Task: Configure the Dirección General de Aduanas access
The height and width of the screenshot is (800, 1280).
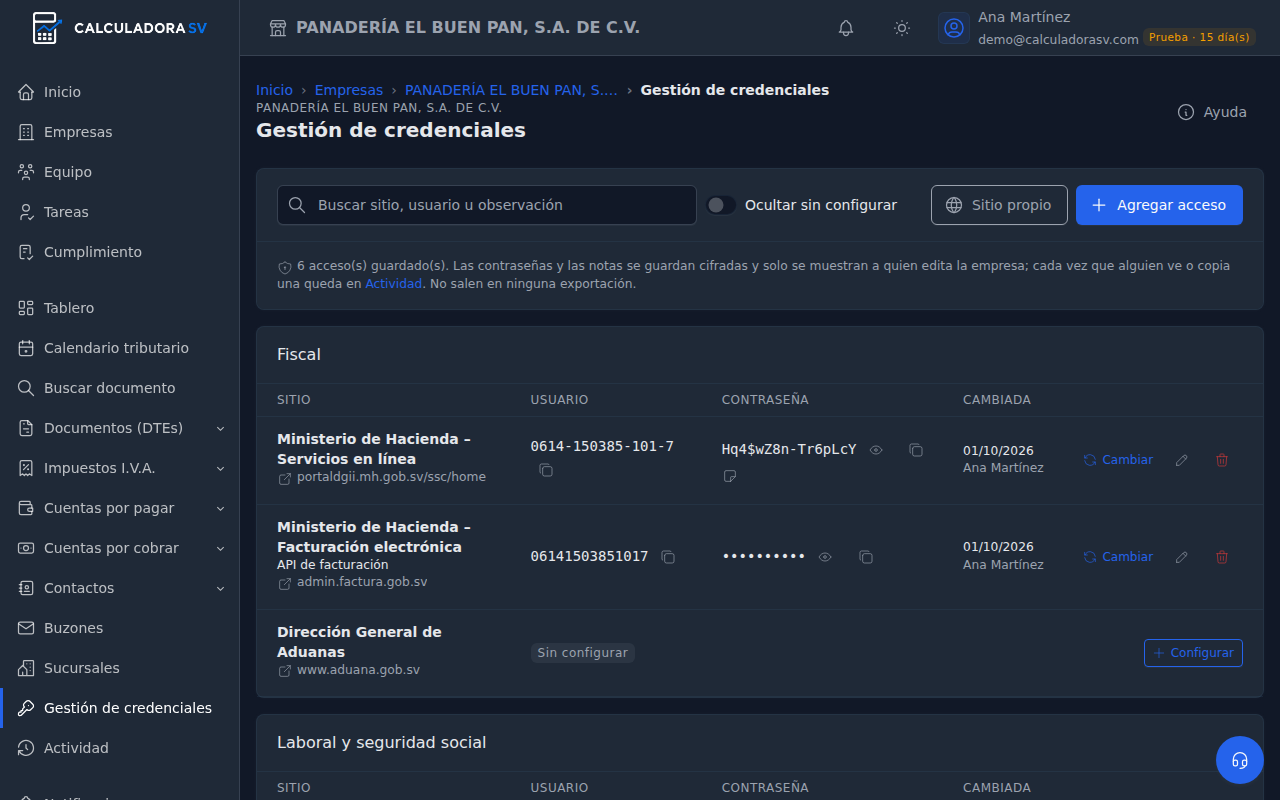Action: (x=1193, y=653)
